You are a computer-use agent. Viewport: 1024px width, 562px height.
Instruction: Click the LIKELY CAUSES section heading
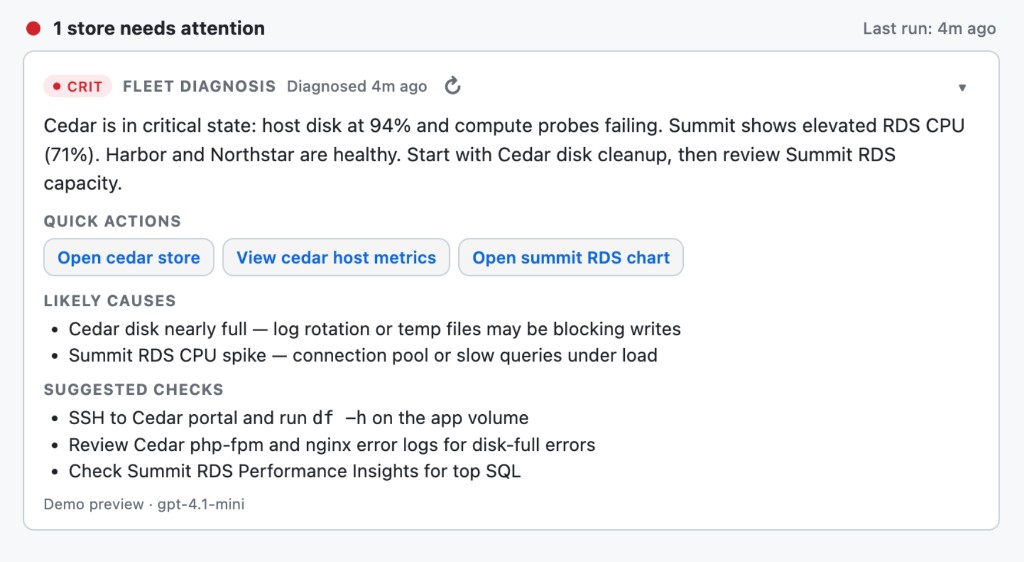[110, 301]
